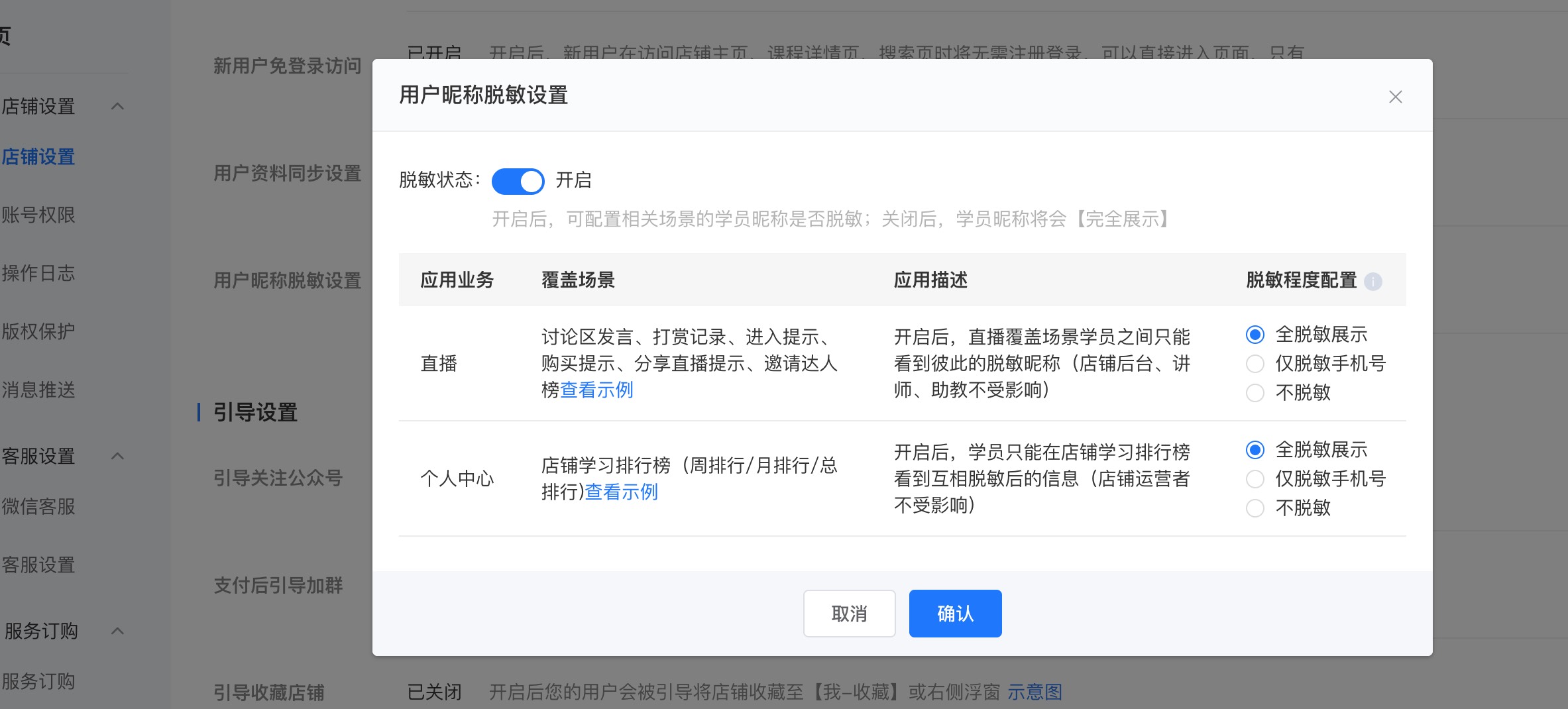Open 查看示例 link in 直播 row

coord(596,390)
